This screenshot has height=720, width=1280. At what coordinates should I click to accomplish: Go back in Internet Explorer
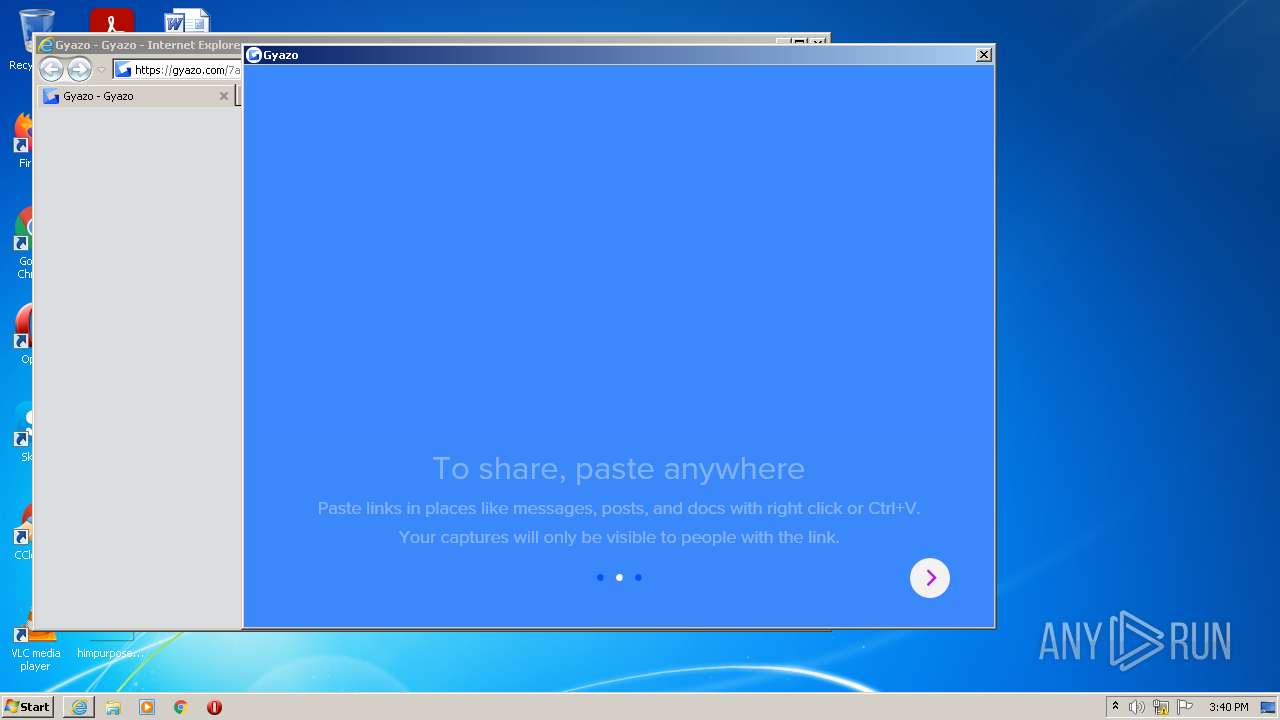click(x=51, y=69)
